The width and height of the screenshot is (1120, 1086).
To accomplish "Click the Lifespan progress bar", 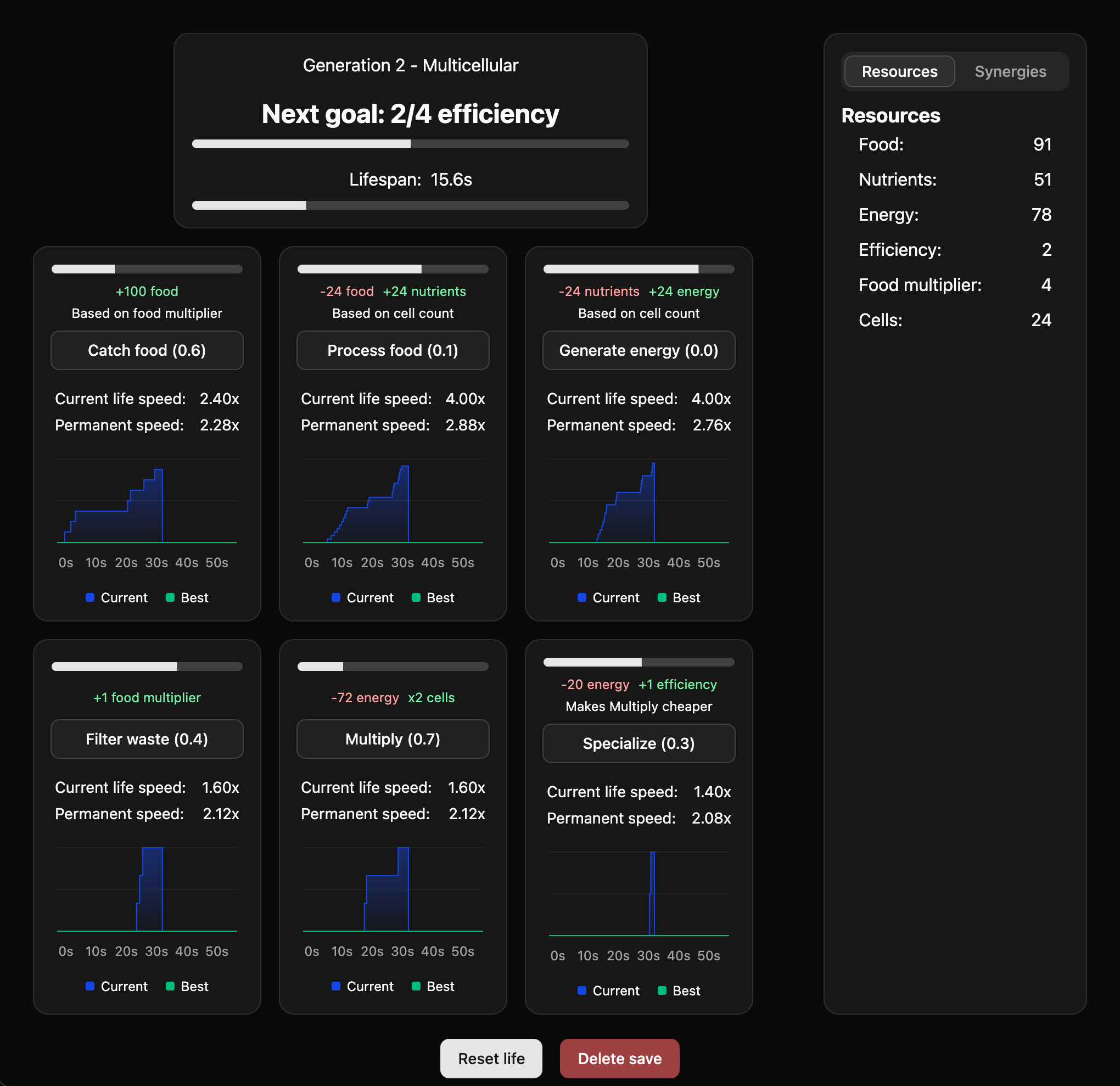I will coord(410,205).
